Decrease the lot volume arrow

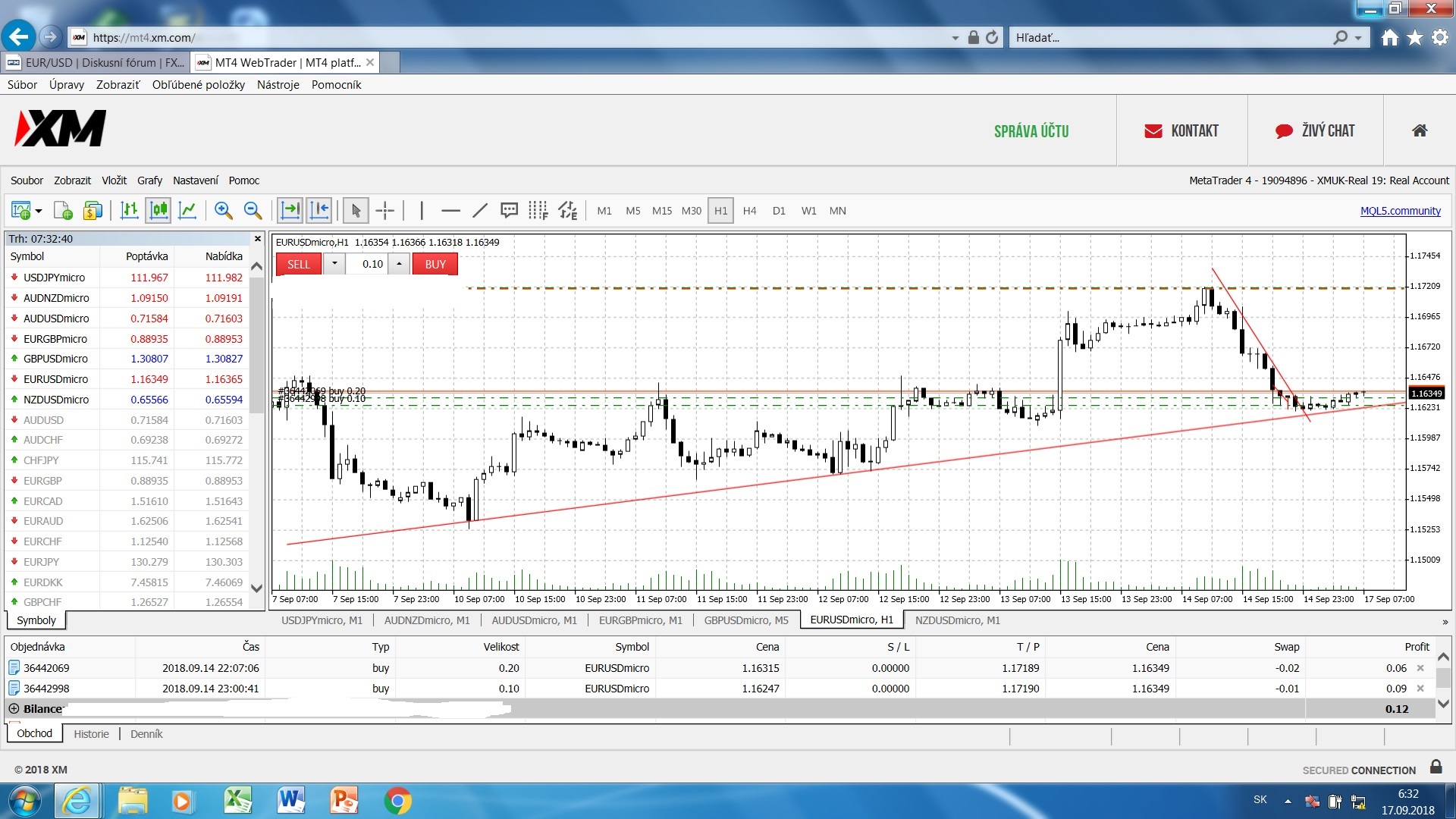tap(334, 264)
